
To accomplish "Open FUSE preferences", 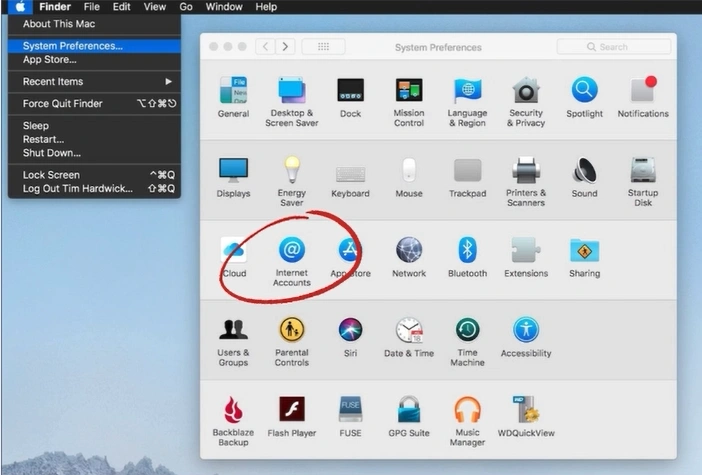I will [350, 417].
